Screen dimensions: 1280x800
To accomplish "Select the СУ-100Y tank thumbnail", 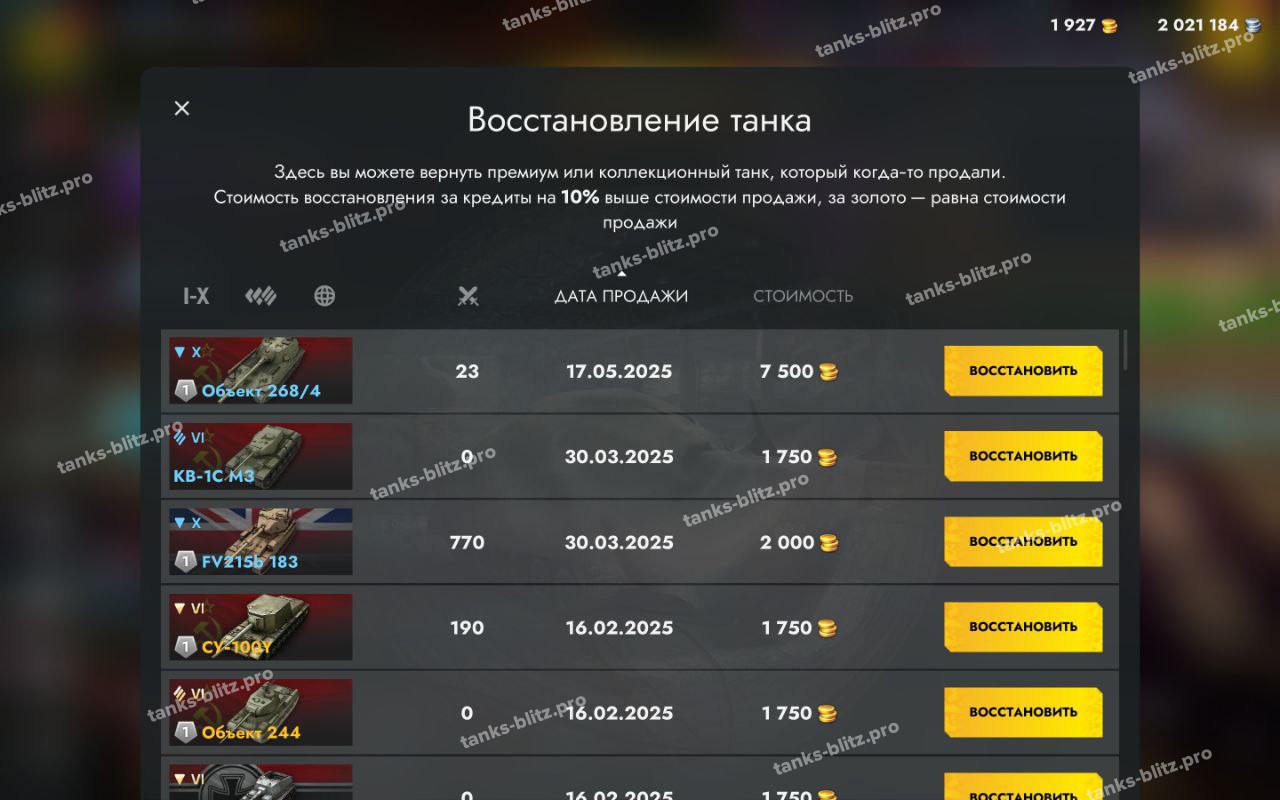I will click(261, 627).
